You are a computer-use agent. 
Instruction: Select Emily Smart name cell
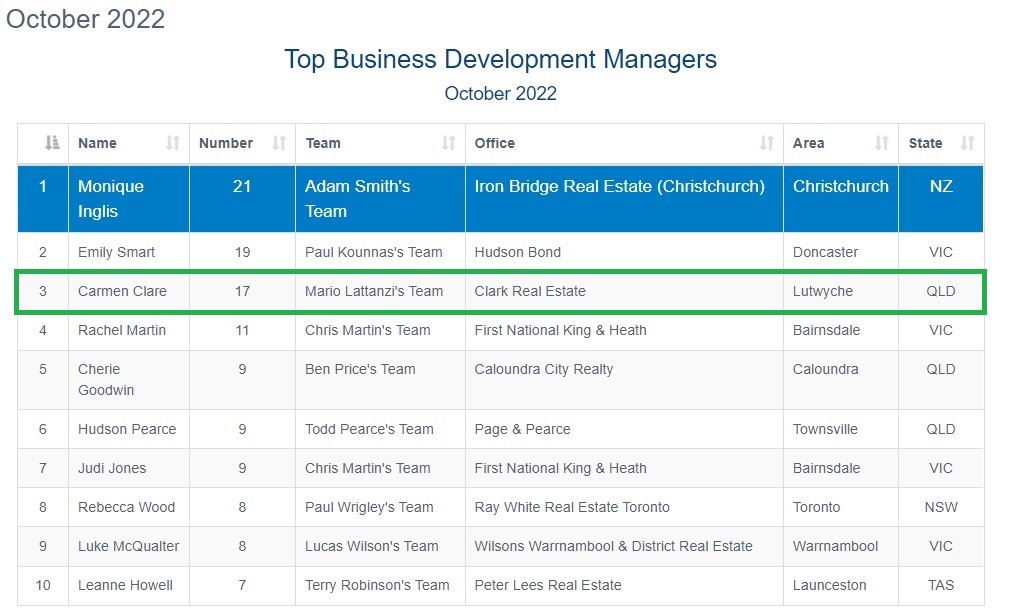point(129,252)
